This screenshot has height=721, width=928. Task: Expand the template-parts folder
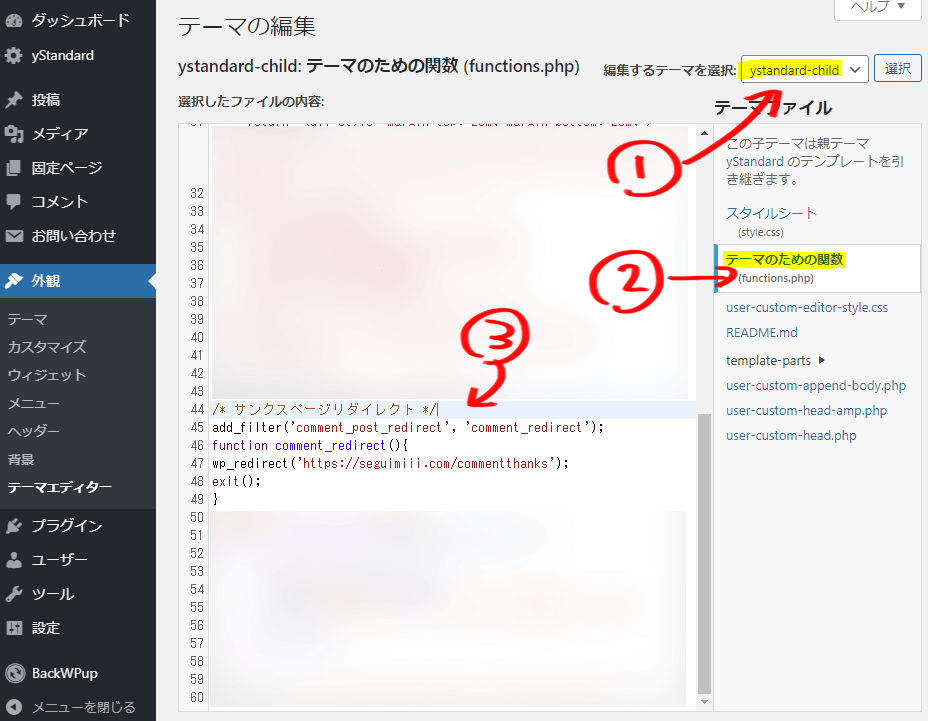(x=775, y=360)
